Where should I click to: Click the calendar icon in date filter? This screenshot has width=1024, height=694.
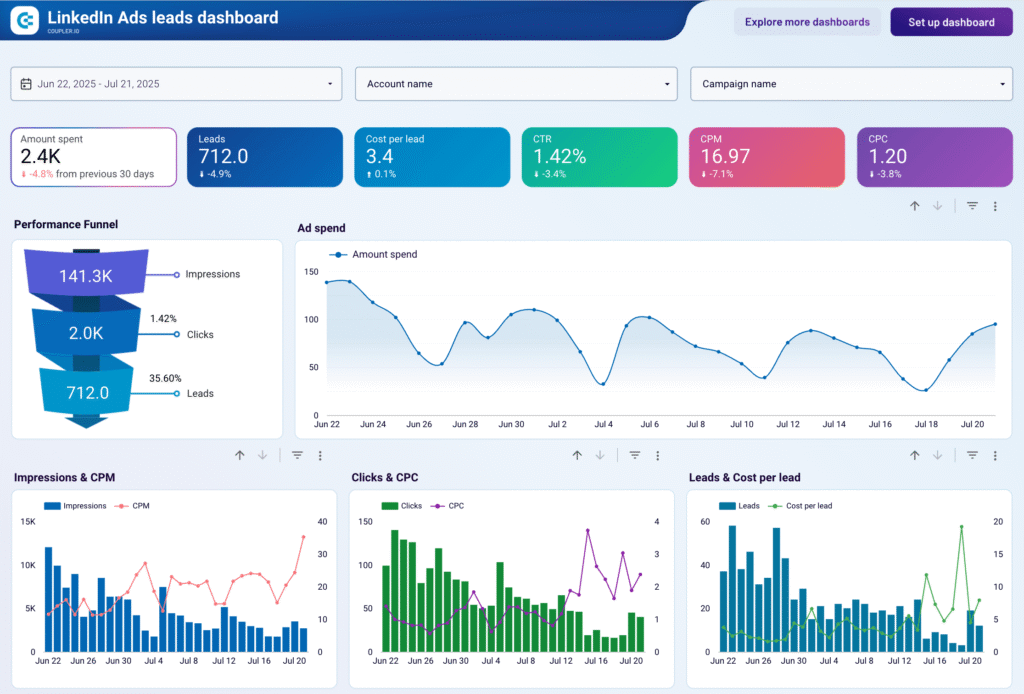click(26, 84)
